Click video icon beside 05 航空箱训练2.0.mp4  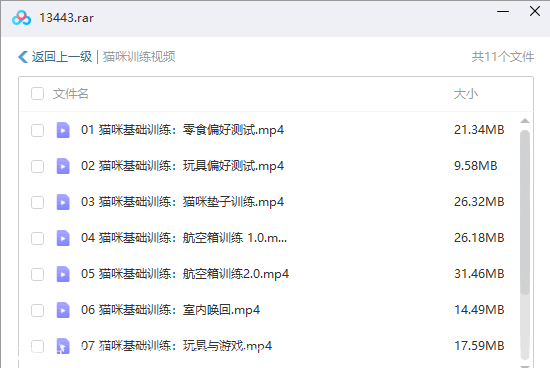click(x=63, y=274)
